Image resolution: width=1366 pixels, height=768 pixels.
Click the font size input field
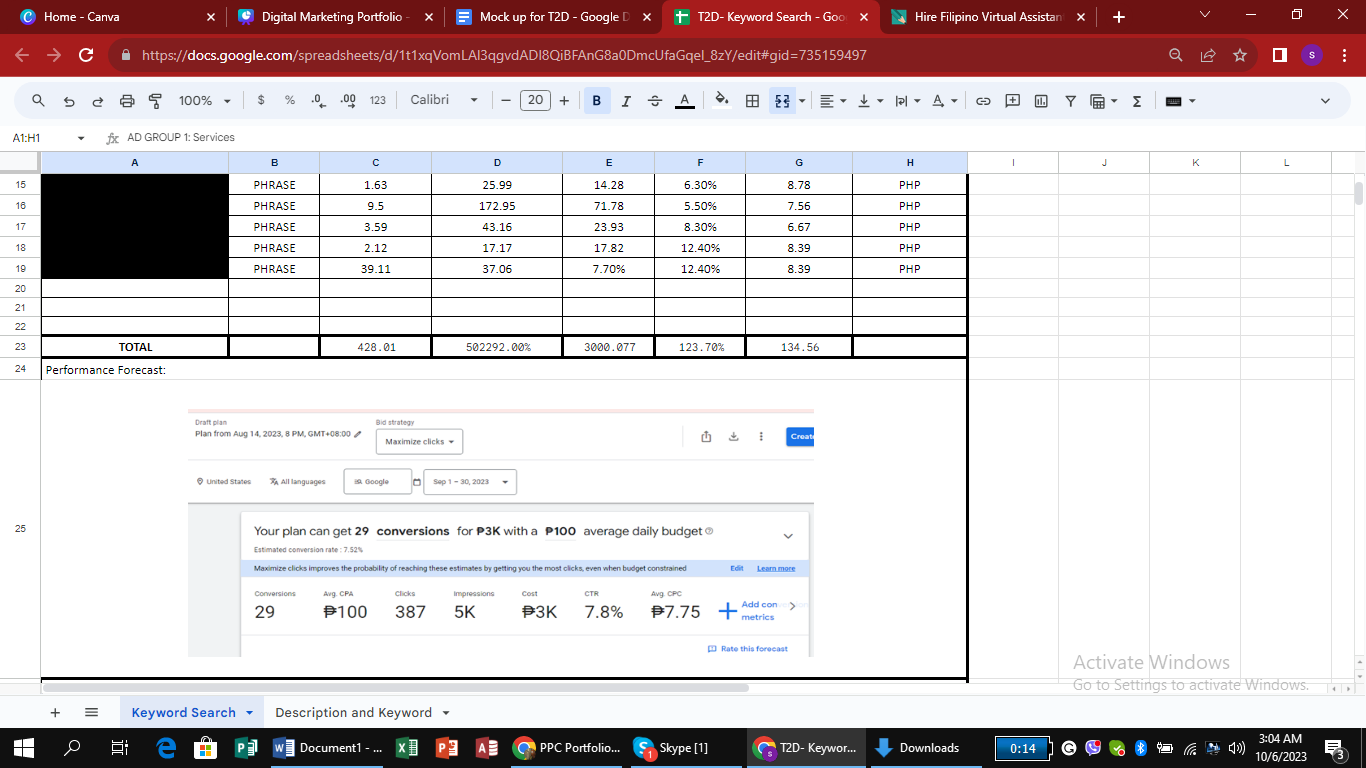tap(535, 100)
